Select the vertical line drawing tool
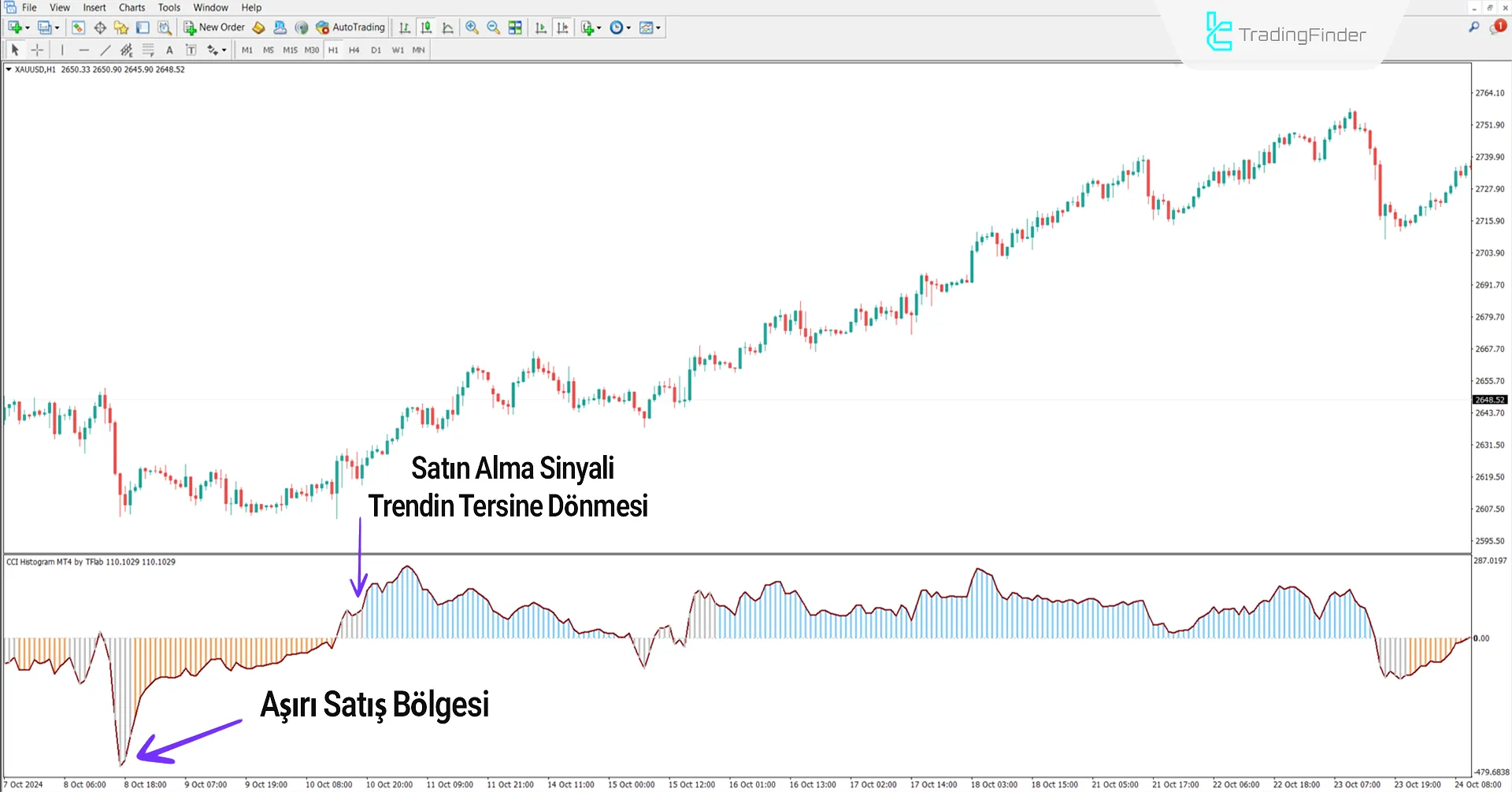 [x=63, y=50]
